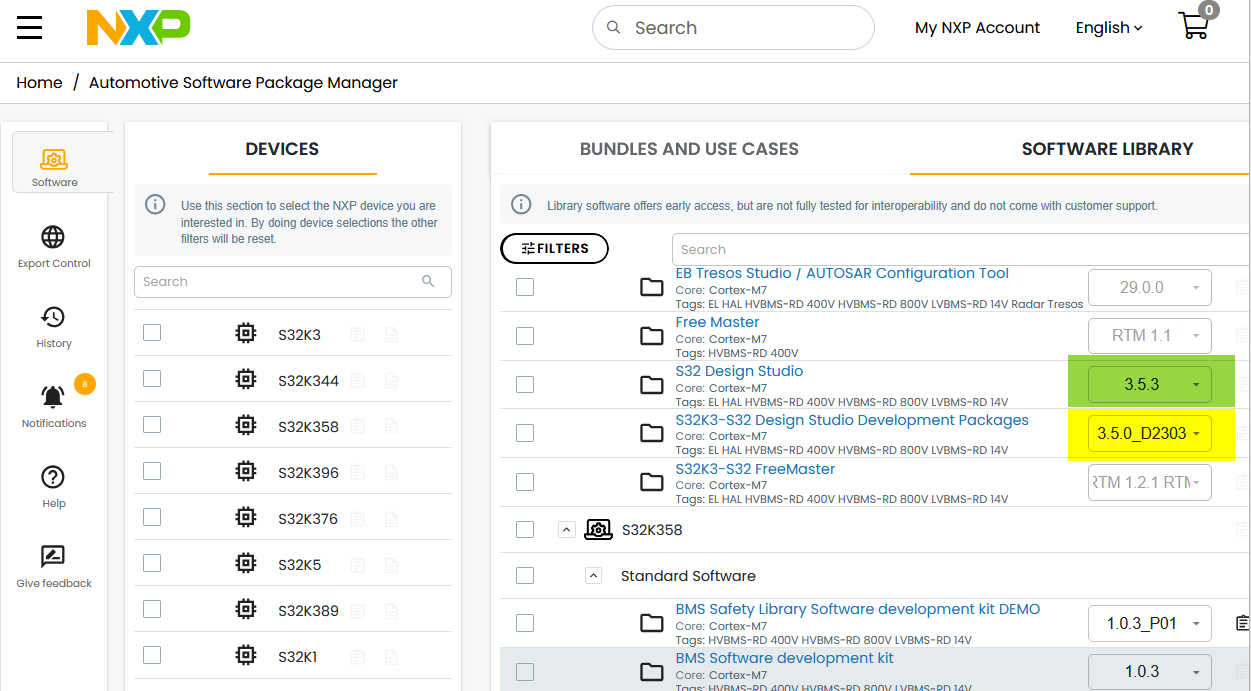Click the folder icon for Free Master
Screen dimensions: 1251x691
pos(652,336)
